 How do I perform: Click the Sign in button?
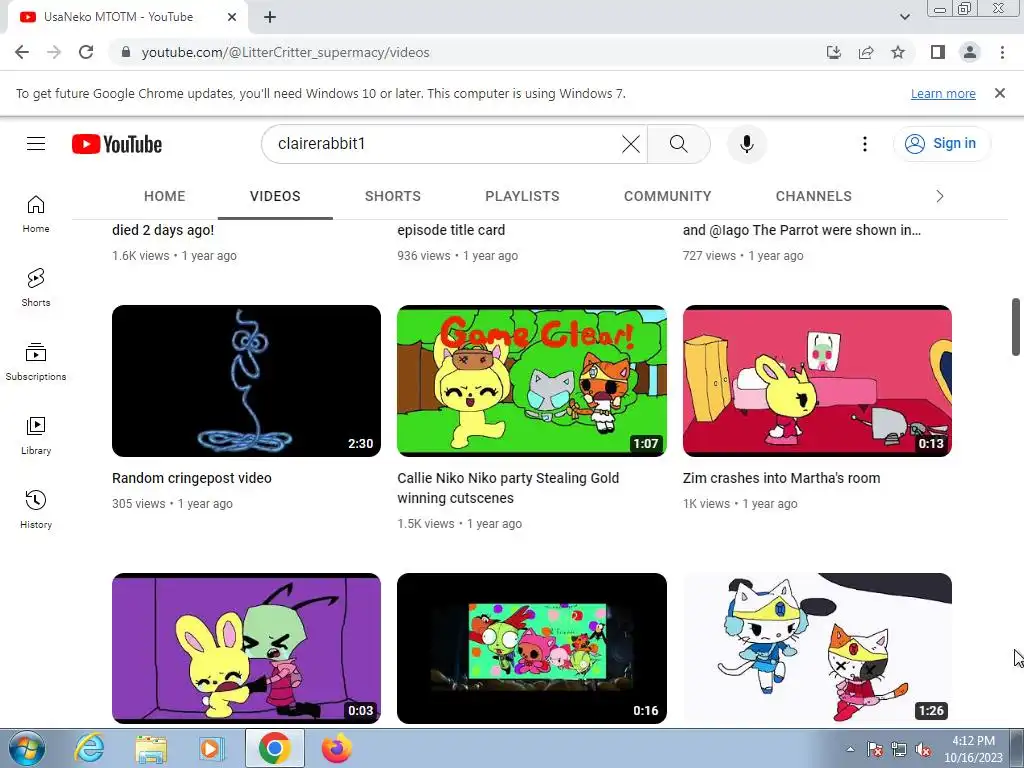click(941, 144)
